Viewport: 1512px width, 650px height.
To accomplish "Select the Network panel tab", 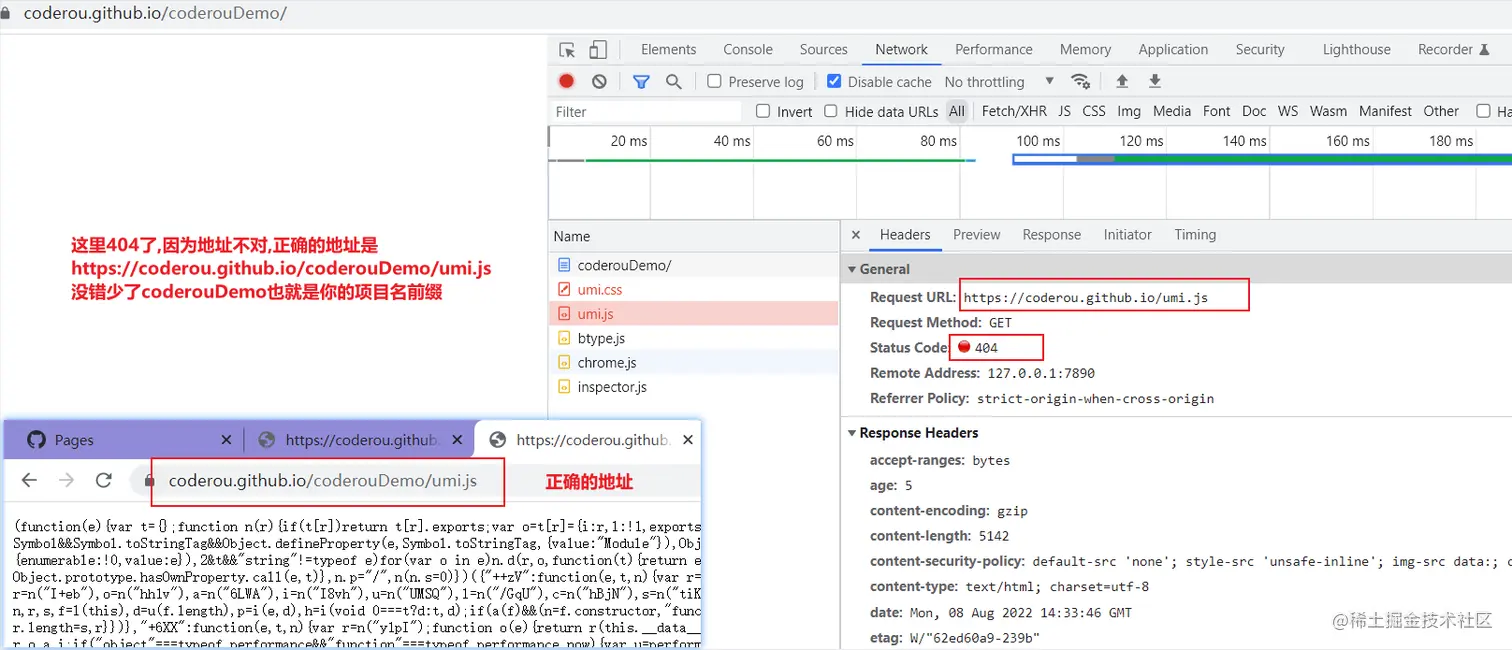I will click(x=902, y=49).
